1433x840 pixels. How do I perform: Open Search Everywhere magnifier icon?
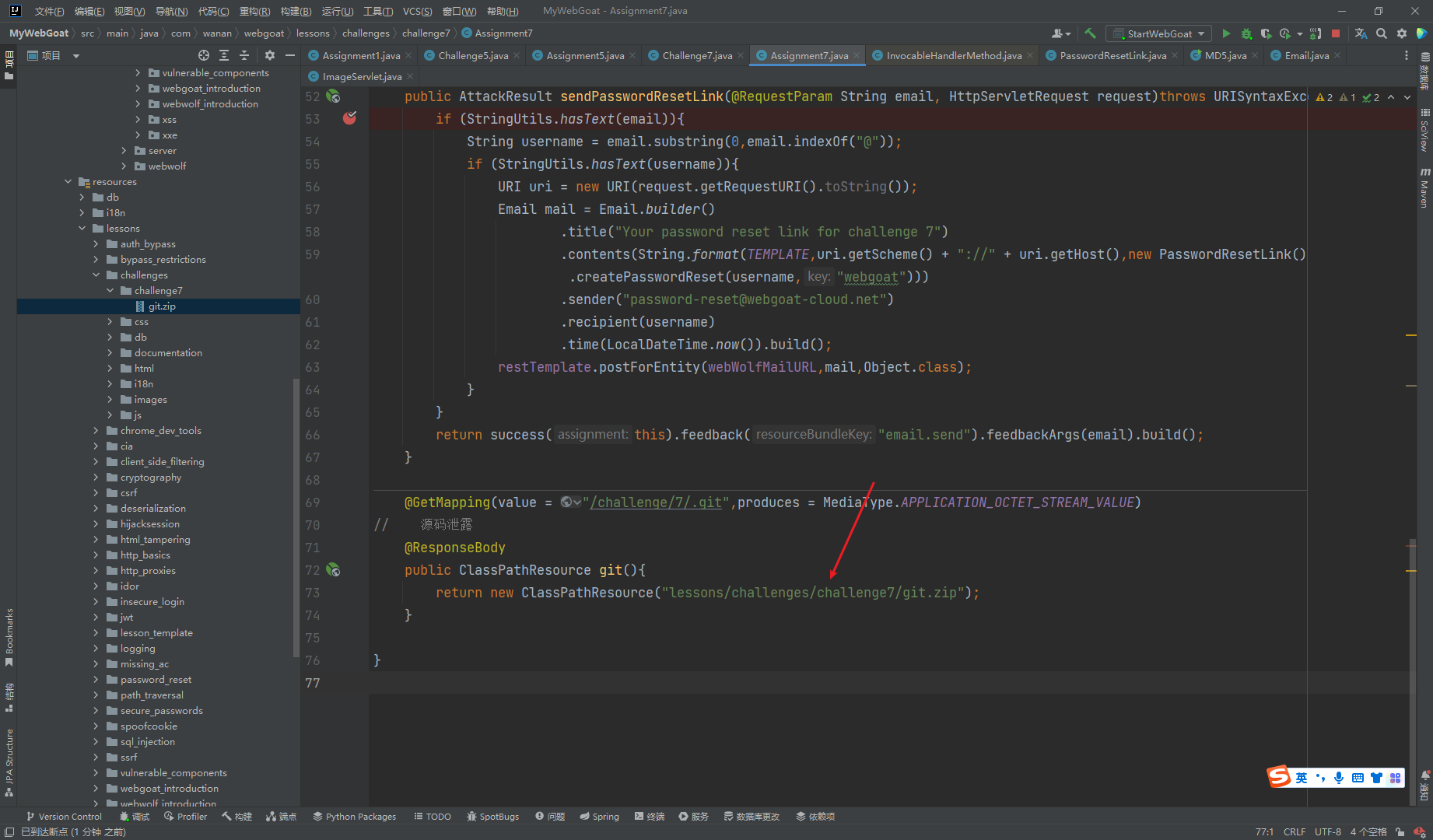pos(1382,33)
